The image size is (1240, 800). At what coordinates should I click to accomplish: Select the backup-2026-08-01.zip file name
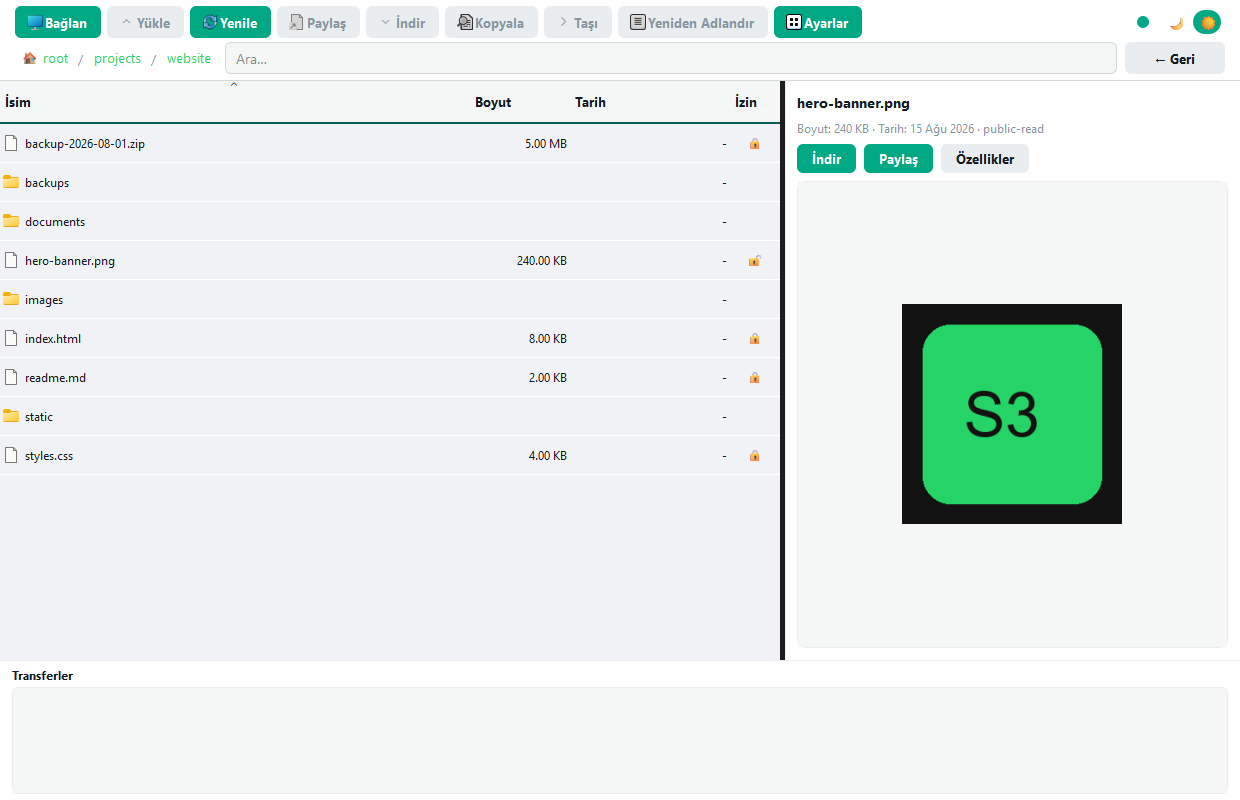pos(85,144)
